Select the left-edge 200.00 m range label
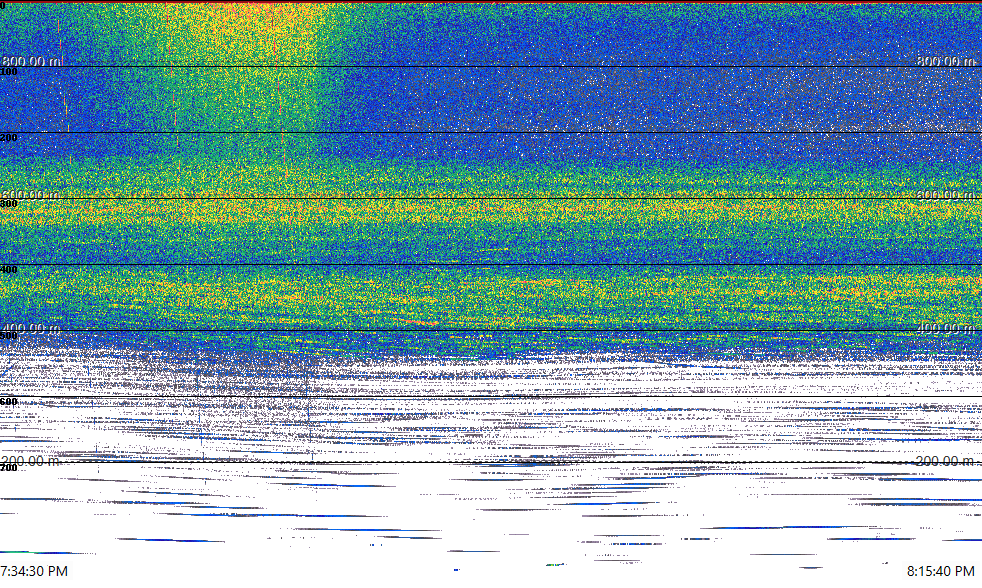This screenshot has width=982, height=588. [31, 461]
